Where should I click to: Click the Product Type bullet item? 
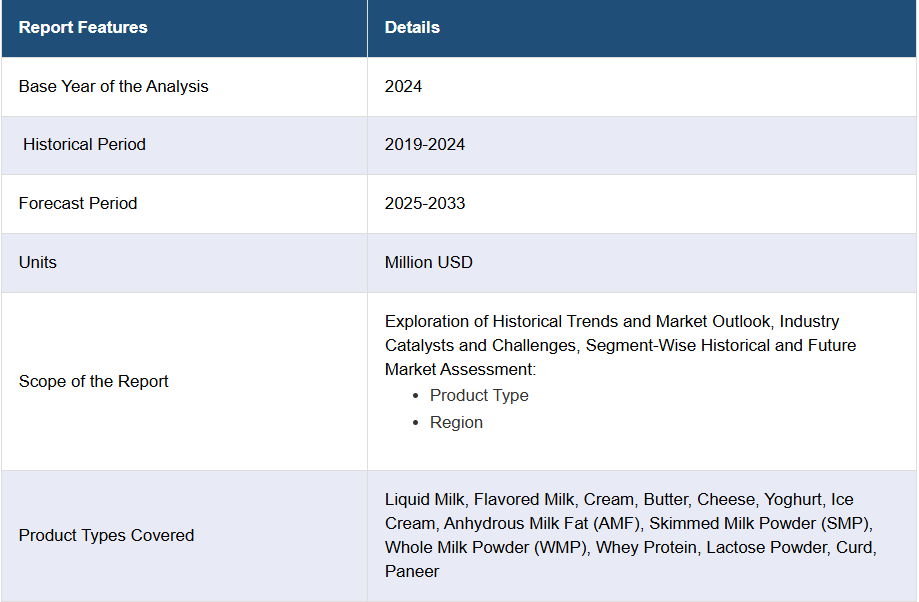(x=479, y=395)
